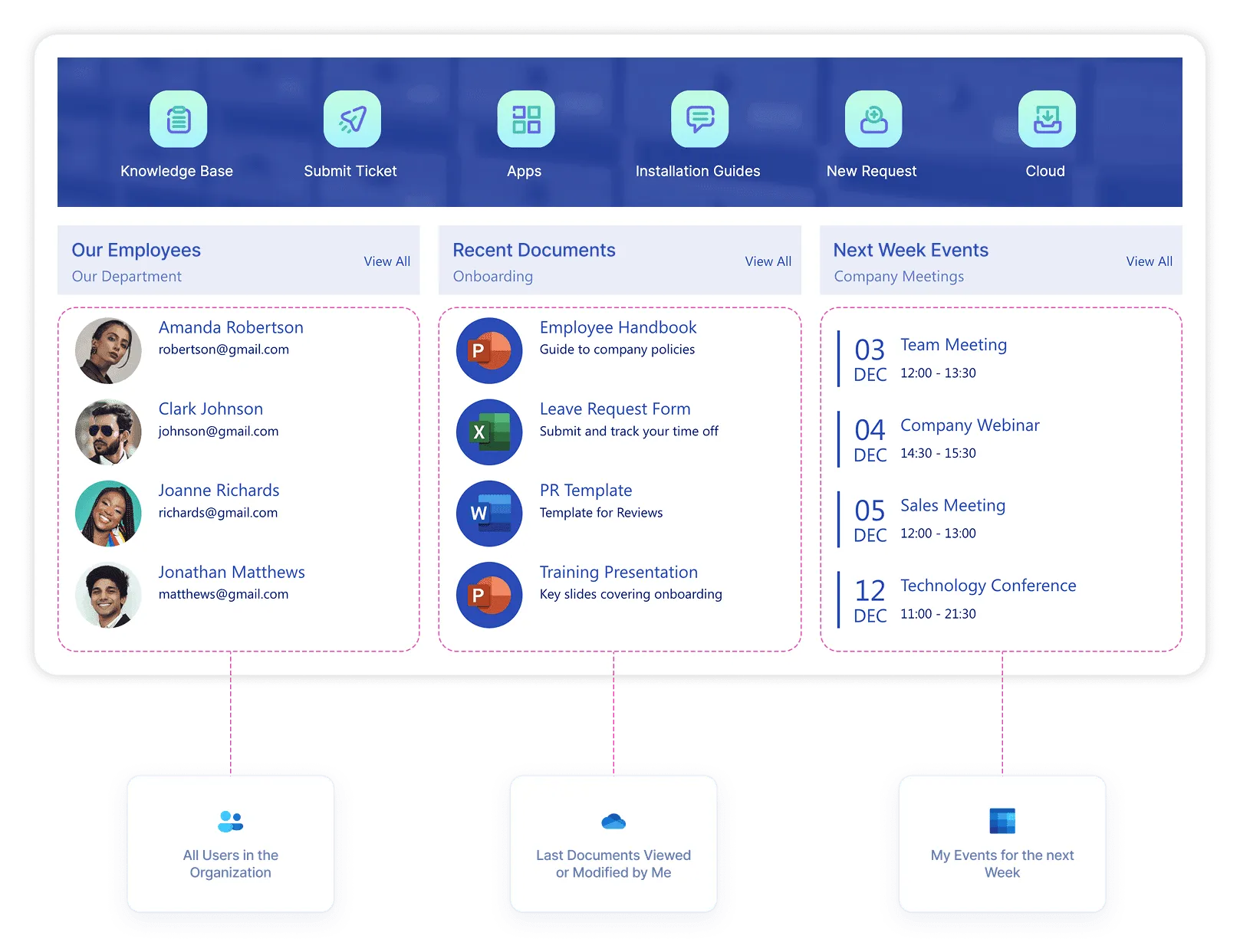This screenshot has height=952, width=1240.
Task: Click the Knowledge Base label
Action: pyautogui.click(x=176, y=171)
